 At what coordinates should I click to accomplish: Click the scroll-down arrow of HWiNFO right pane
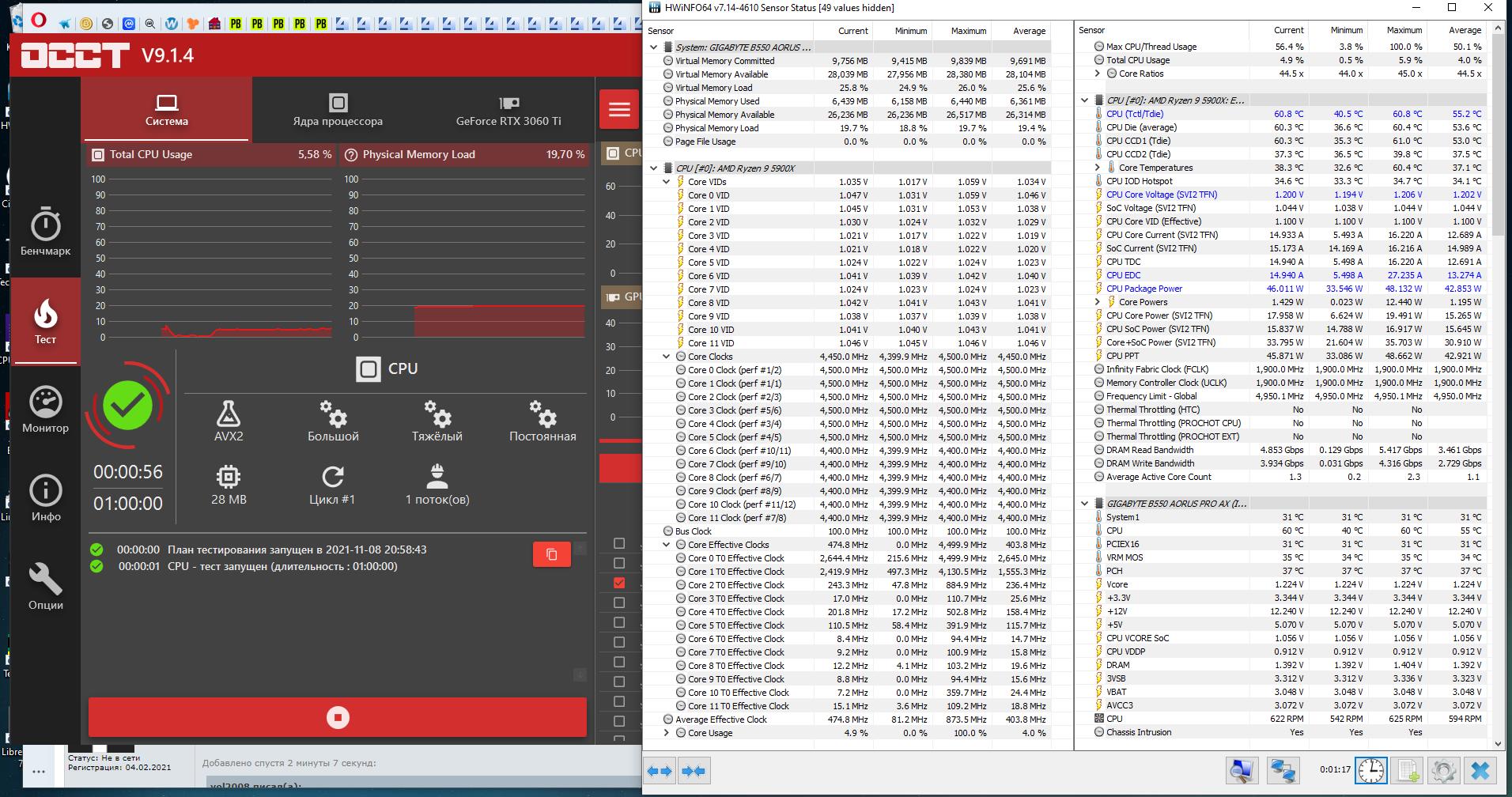1498,743
